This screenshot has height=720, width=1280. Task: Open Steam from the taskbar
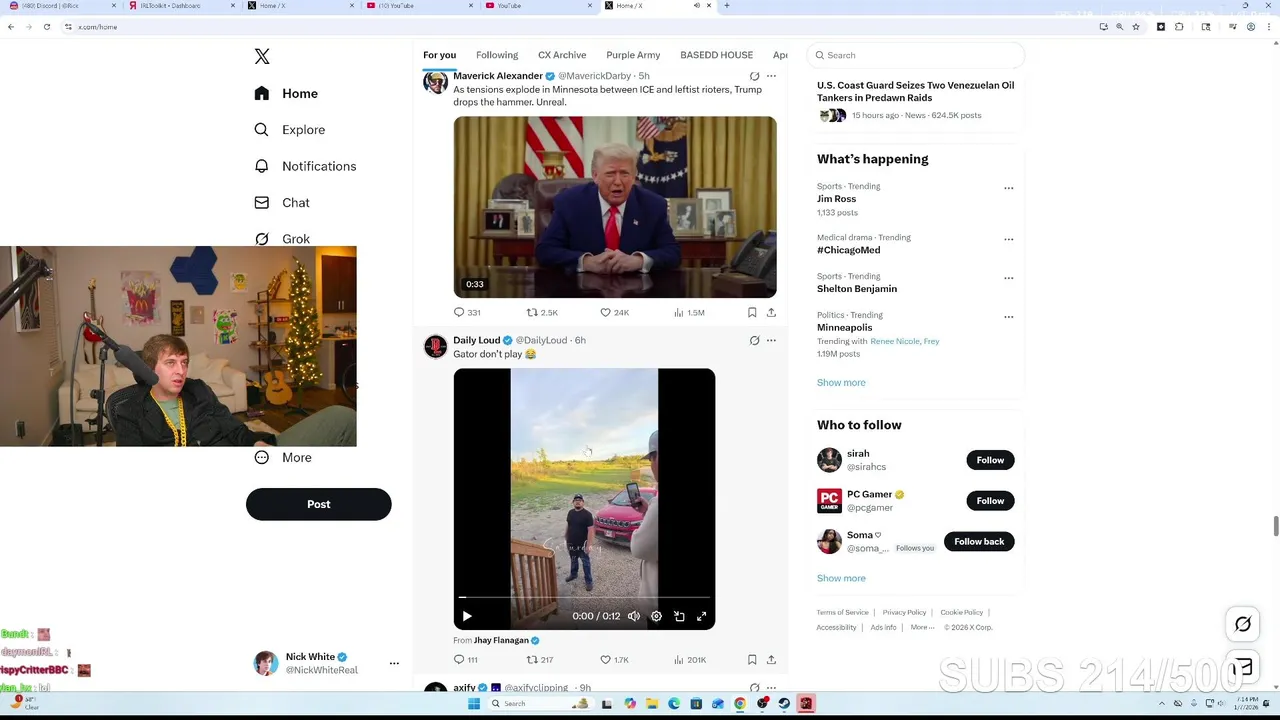coord(784,704)
